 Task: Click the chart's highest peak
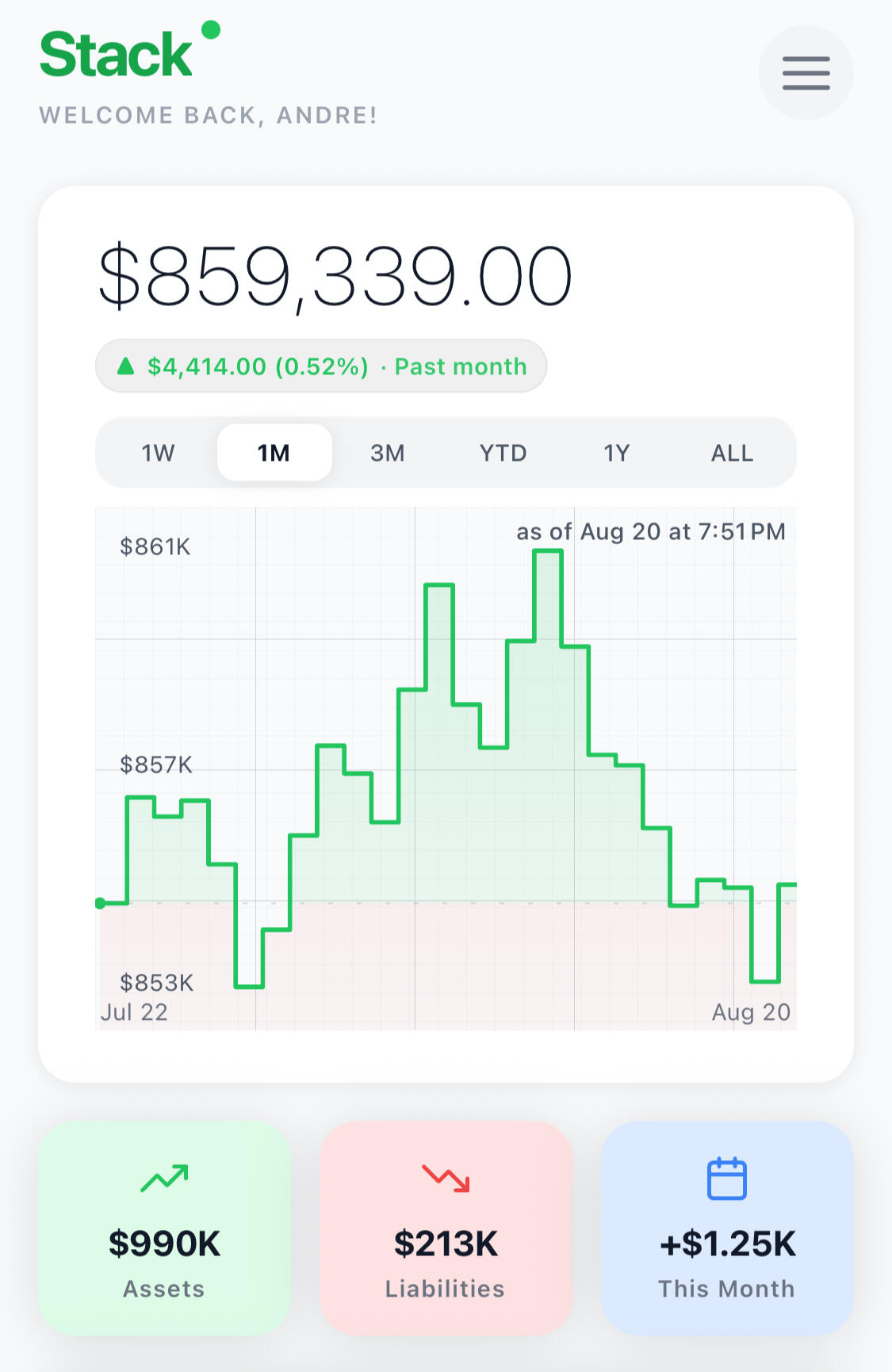click(x=548, y=552)
